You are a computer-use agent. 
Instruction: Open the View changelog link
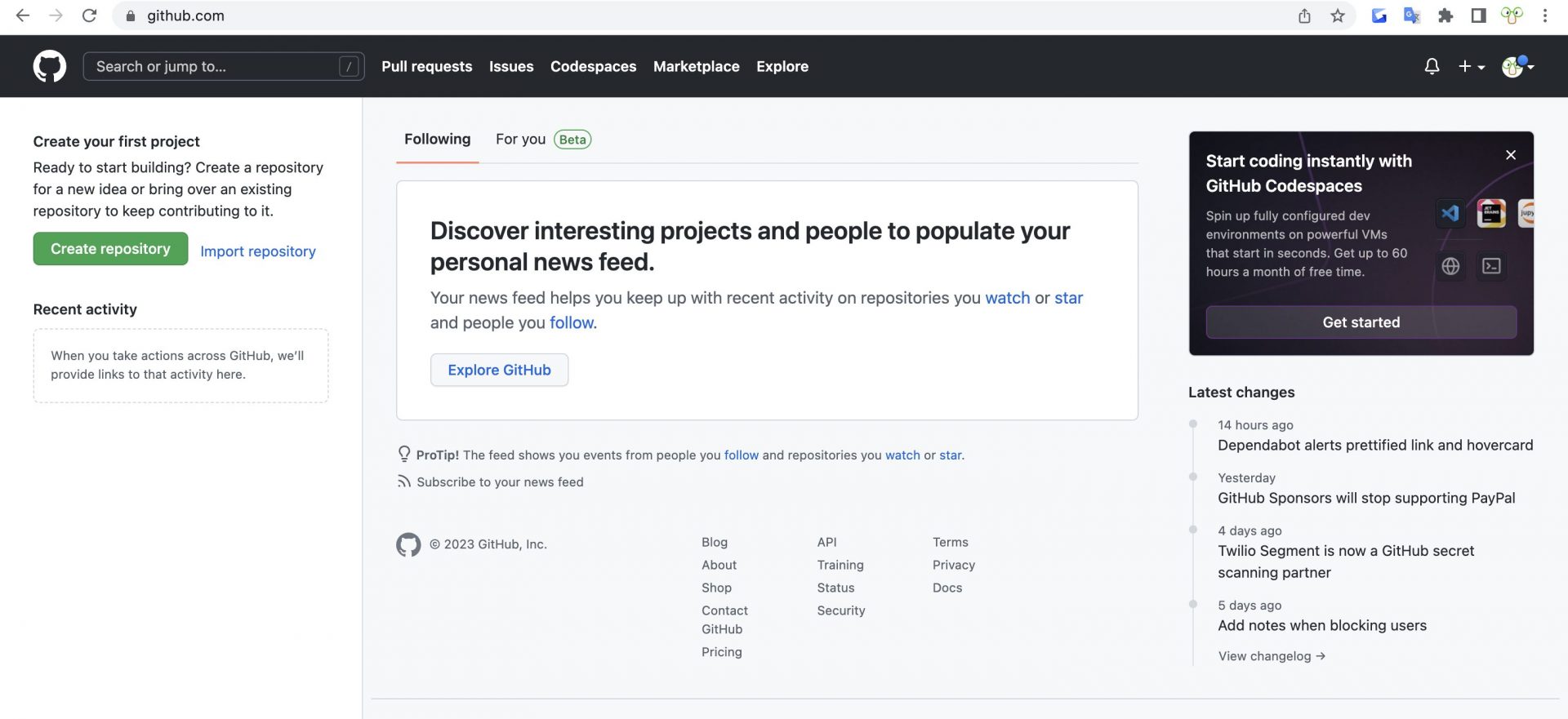pyautogui.click(x=1271, y=656)
